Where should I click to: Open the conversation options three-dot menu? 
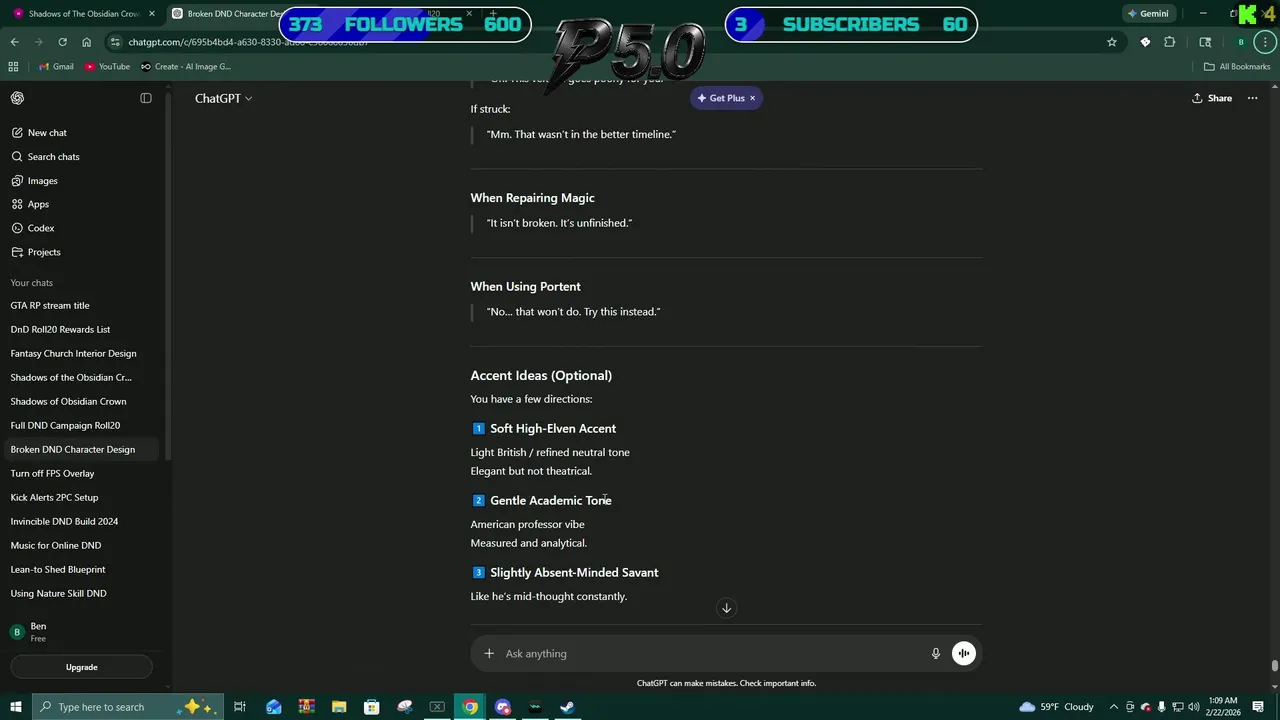[x=1253, y=98]
